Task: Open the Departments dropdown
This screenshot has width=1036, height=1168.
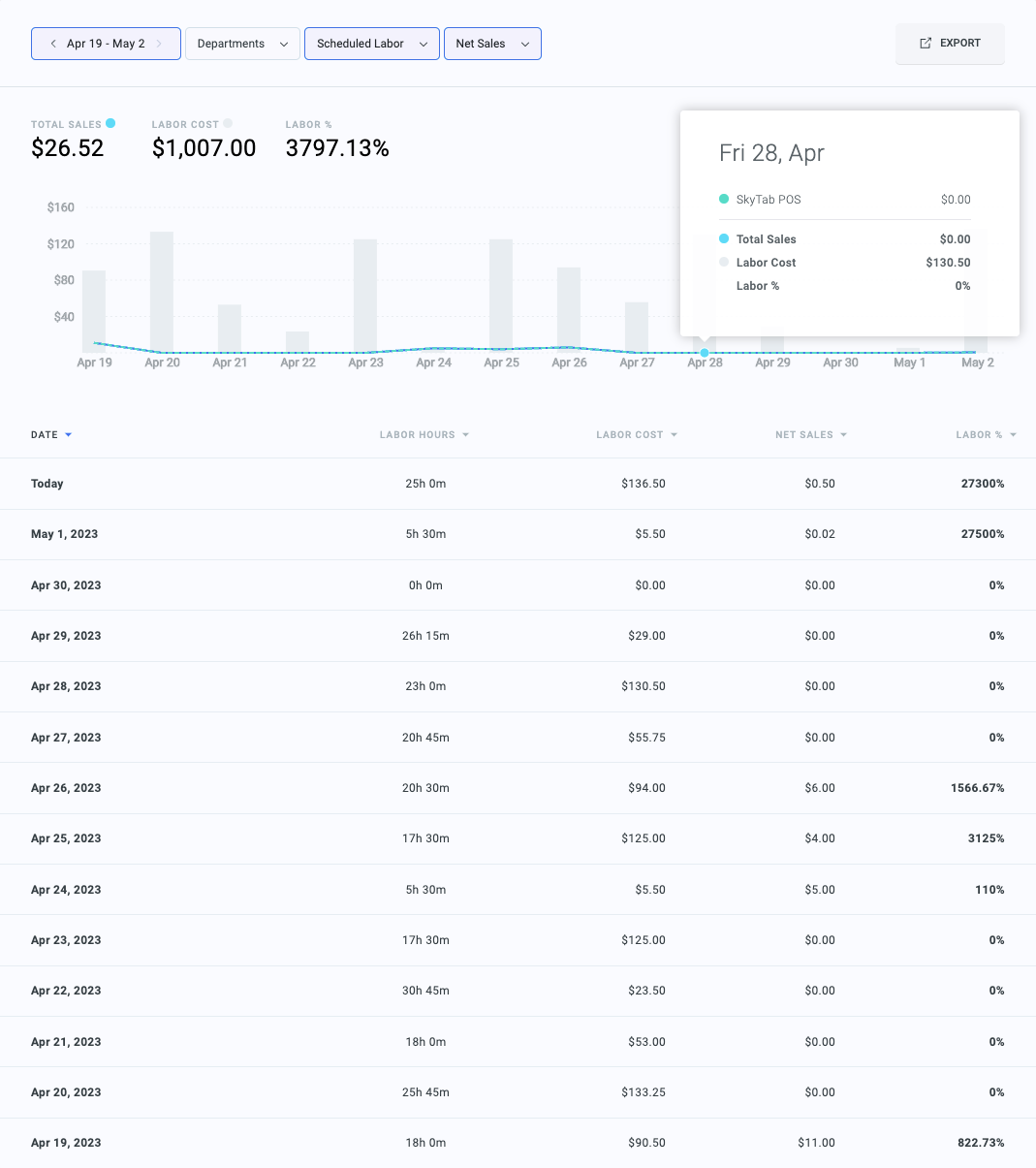Action: [242, 44]
